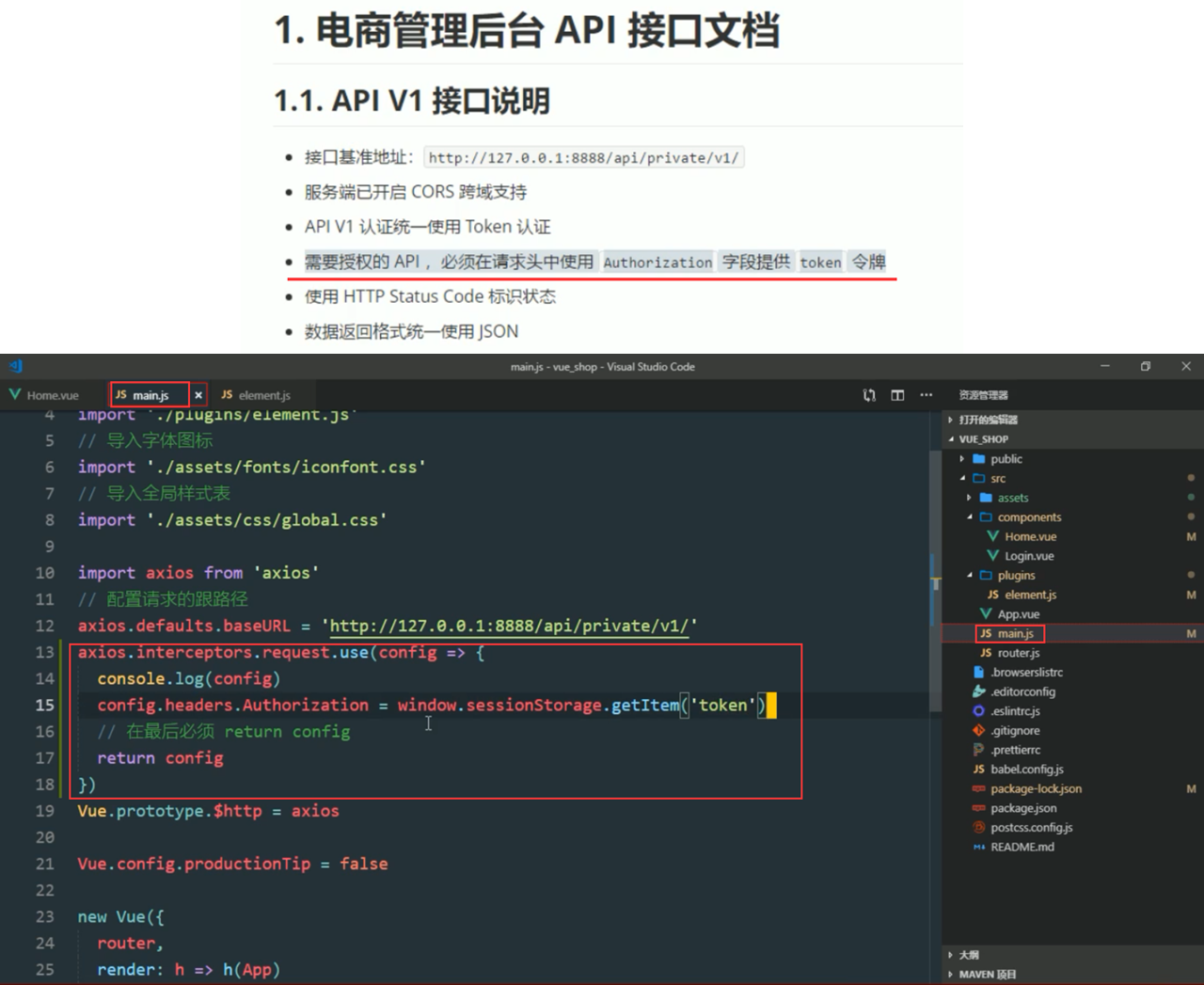
Task: Open the .browserslistrc file
Action: click(1026, 673)
